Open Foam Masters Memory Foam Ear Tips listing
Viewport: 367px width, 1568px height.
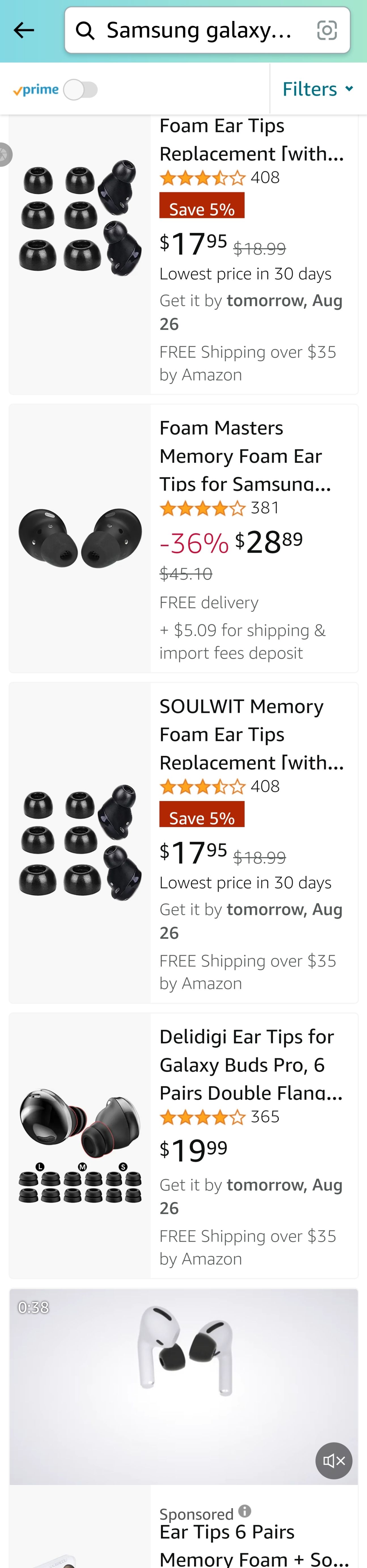click(245, 455)
